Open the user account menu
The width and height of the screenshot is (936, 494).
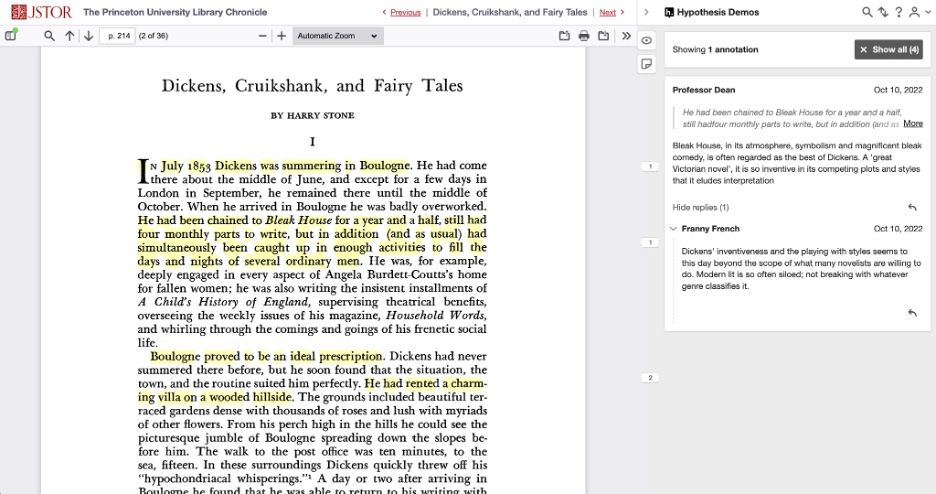click(x=919, y=12)
